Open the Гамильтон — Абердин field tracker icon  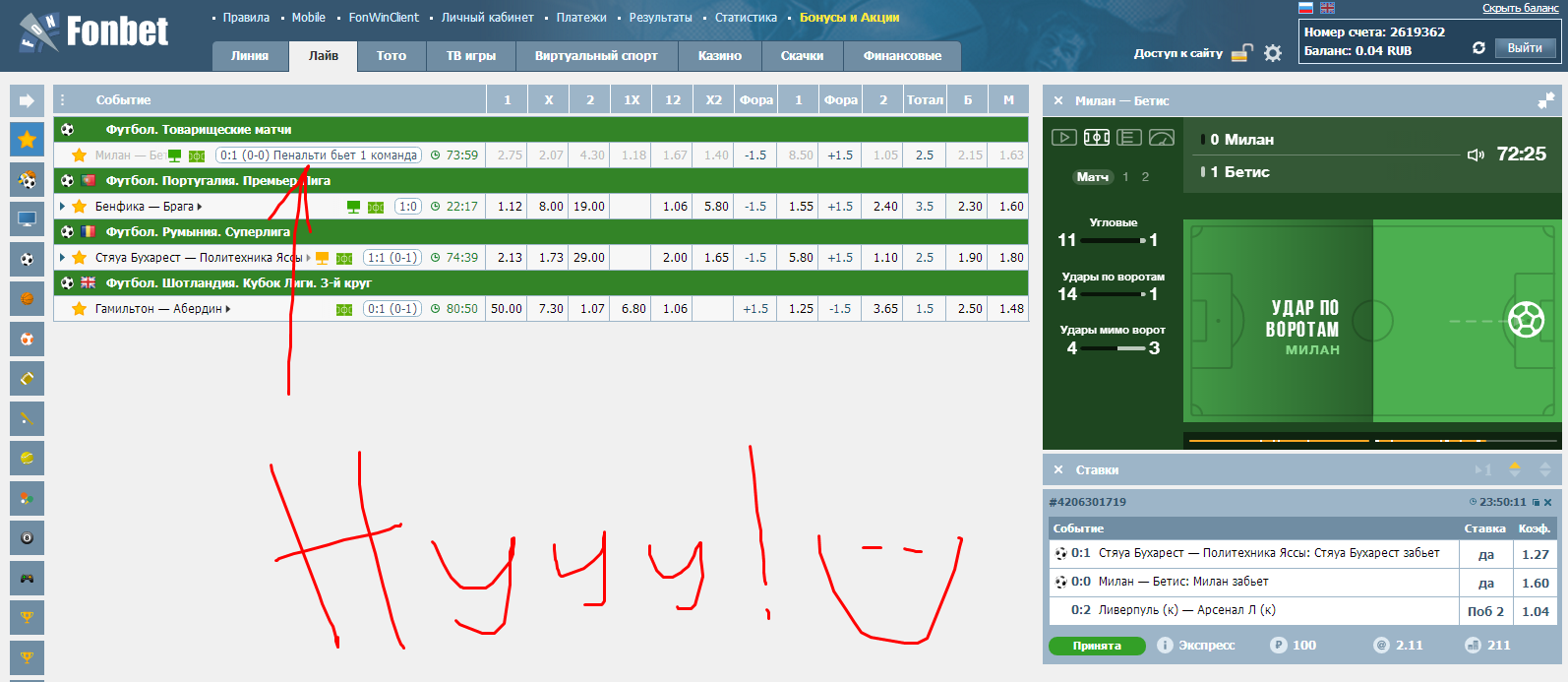[344, 309]
